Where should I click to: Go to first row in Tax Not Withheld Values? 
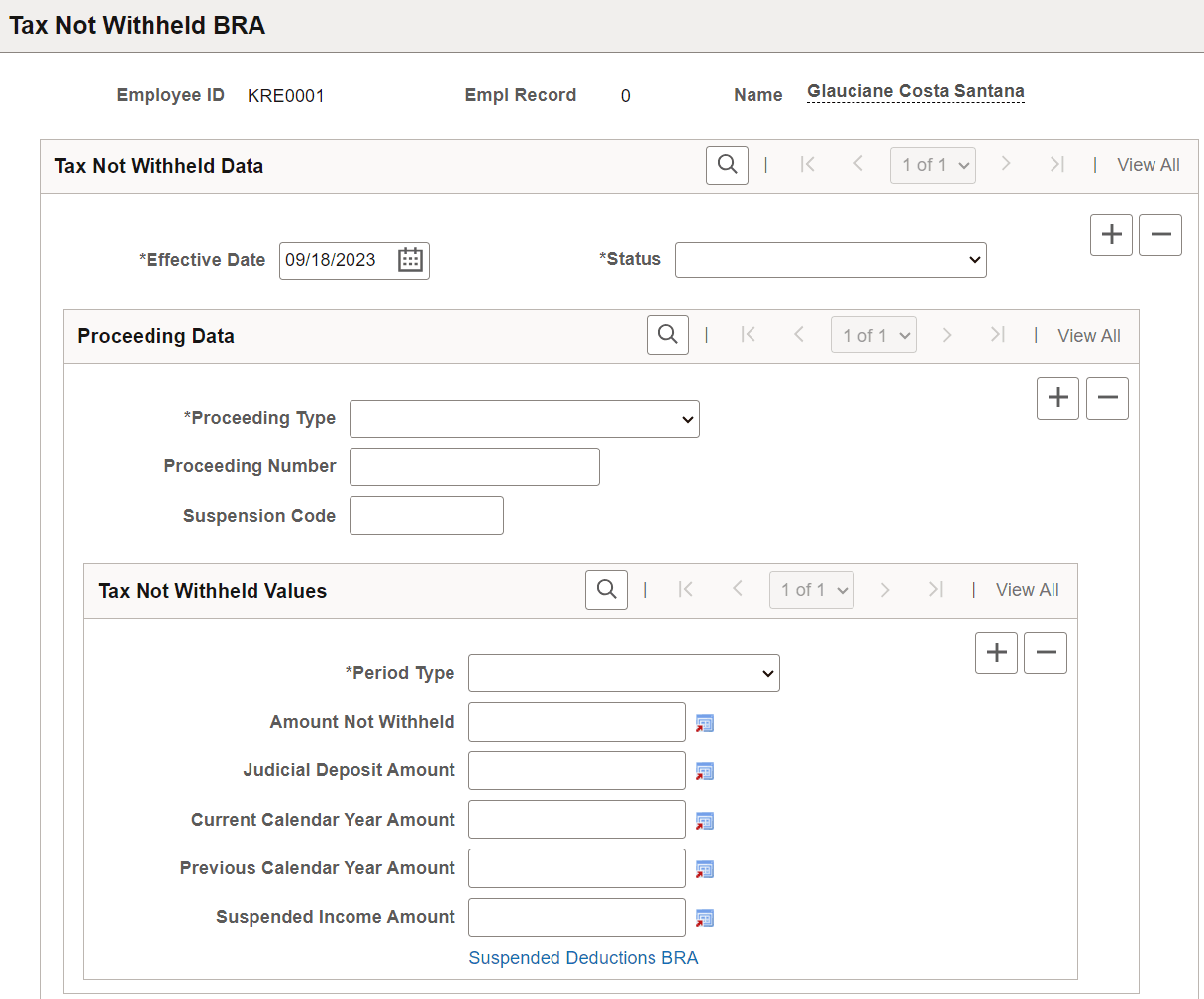pyautogui.click(x=686, y=590)
